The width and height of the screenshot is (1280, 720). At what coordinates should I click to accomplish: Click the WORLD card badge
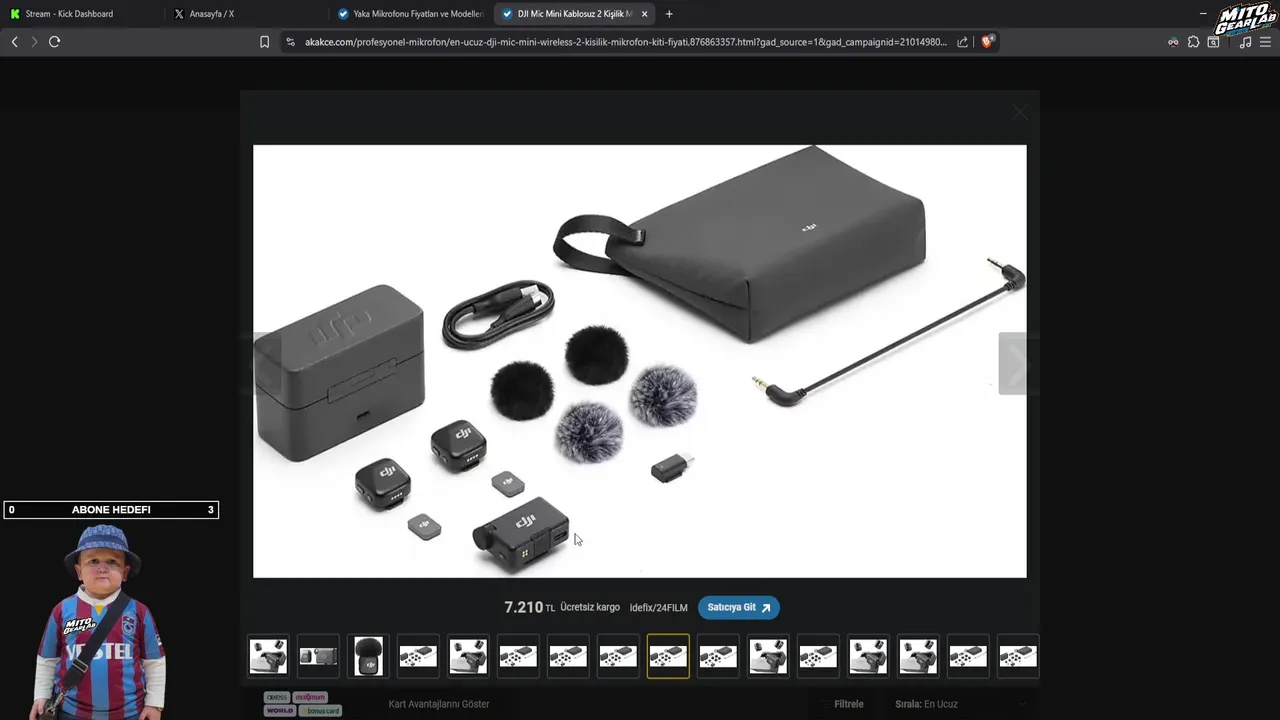[x=280, y=711]
